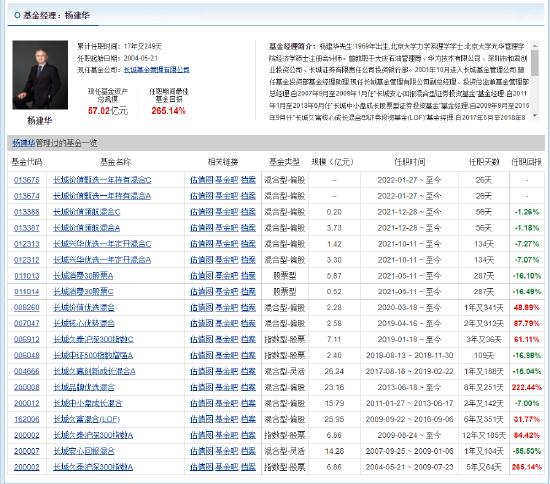Click the 杨建华 manager portrait photo
The width and height of the screenshot is (550, 484).
coord(40,75)
